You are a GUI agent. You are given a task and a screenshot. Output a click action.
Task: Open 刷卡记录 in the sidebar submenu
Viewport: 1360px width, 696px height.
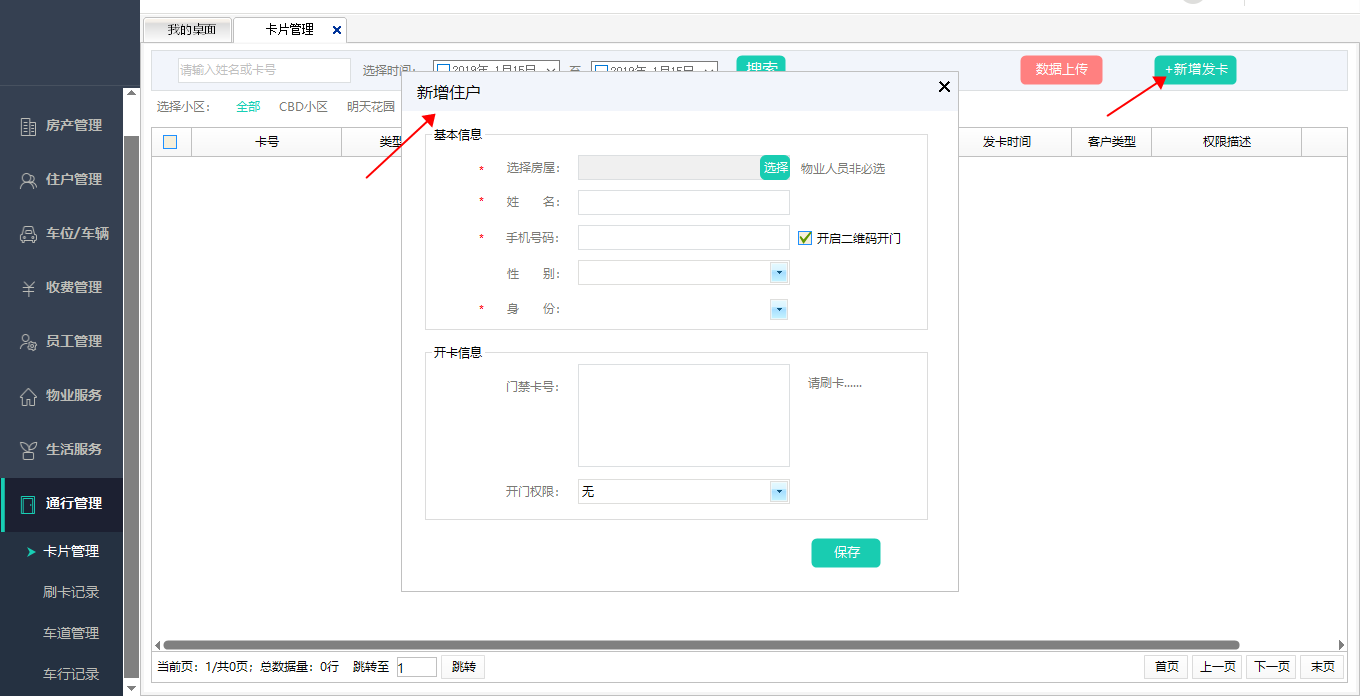[71, 592]
